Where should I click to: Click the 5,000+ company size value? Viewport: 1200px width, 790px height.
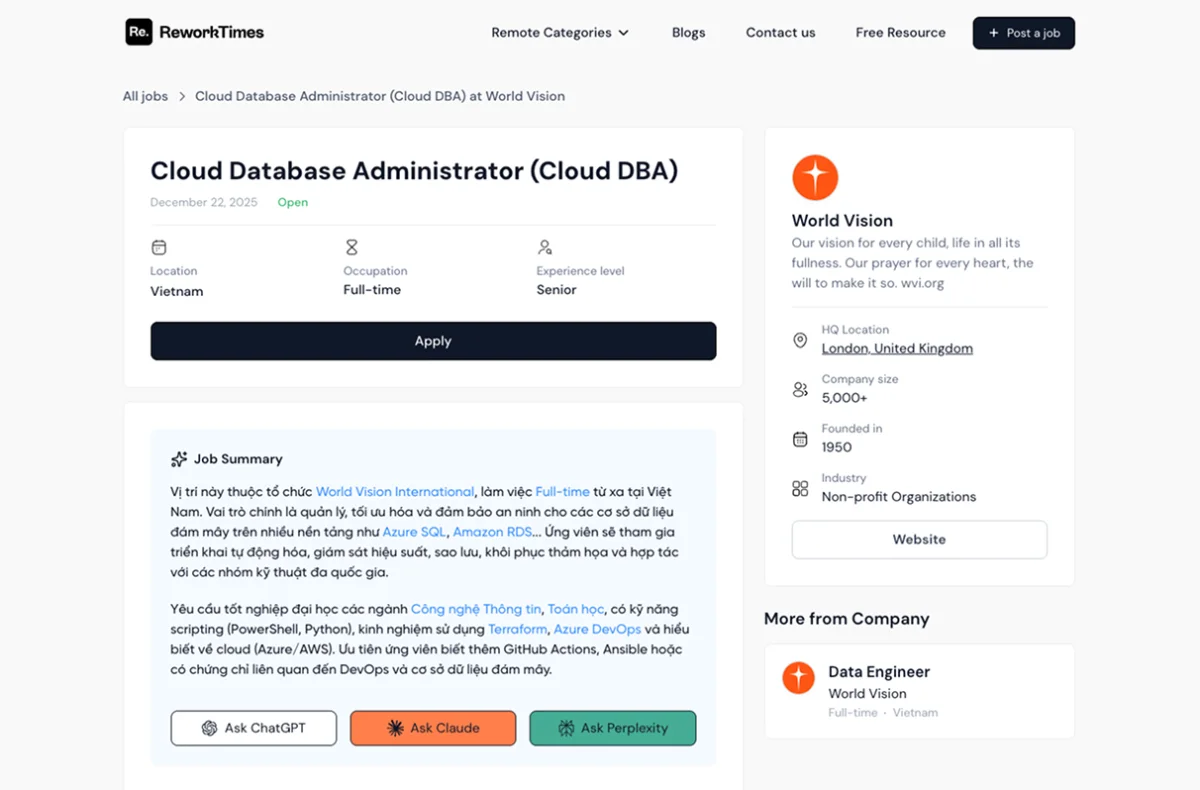[x=845, y=398]
